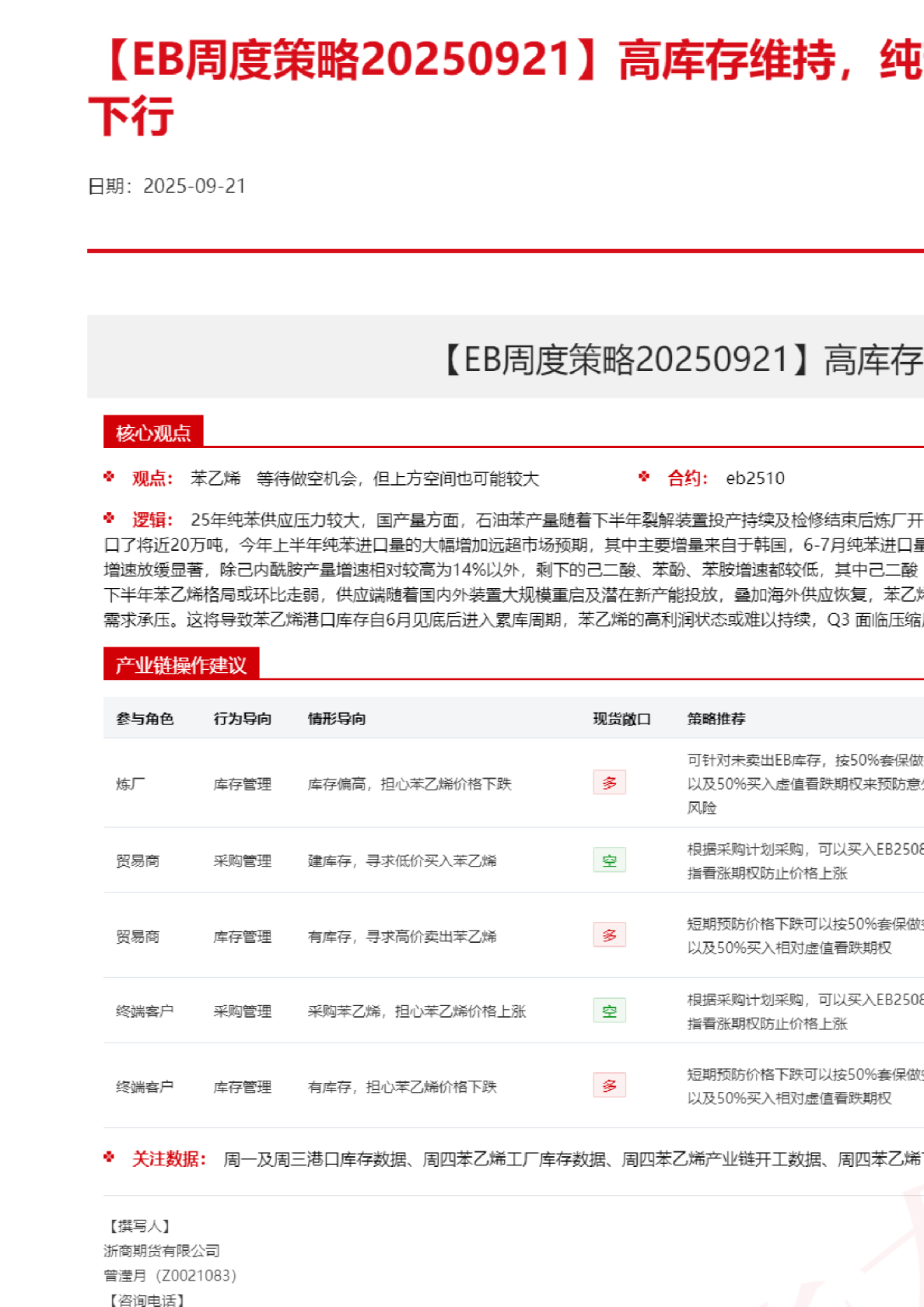
Task: Click the 浙商期货有限公司 company name
Action: coord(162,1251)
